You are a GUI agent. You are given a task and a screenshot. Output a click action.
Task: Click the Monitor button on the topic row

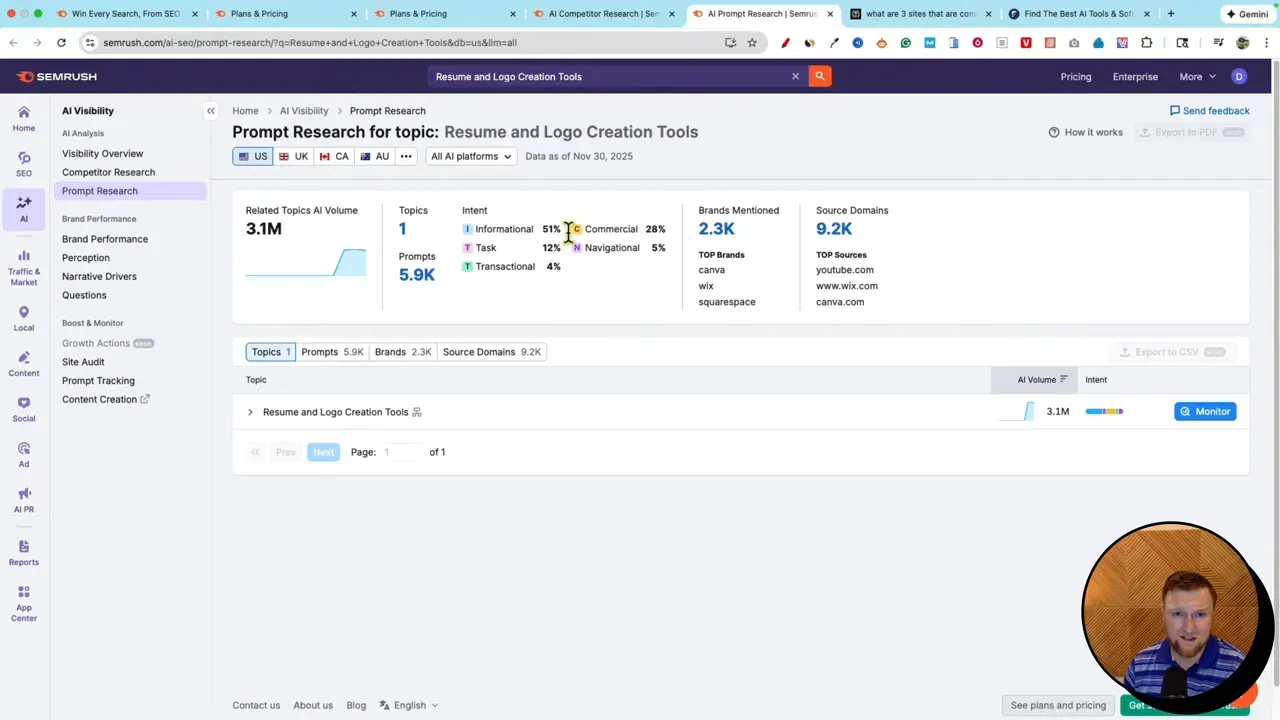point(1205,411)
